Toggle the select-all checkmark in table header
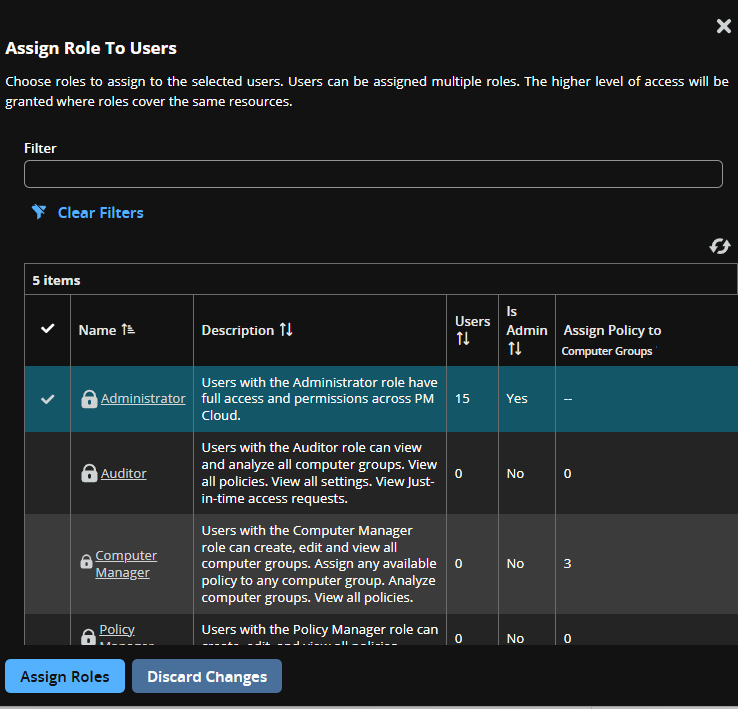This screenshot has height=709, width=738. (x=48, y=329)
